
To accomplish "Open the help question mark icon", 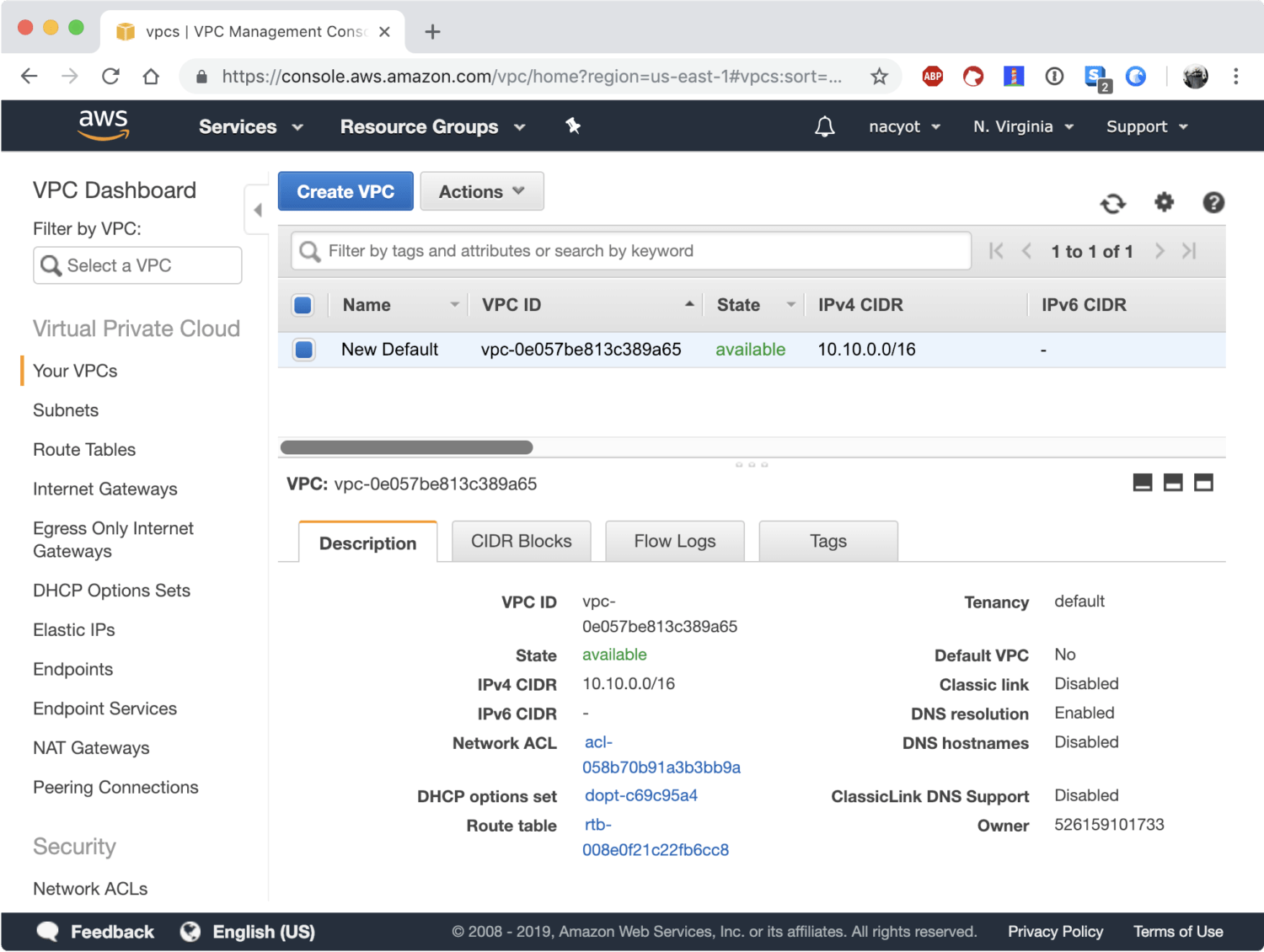I will 1213,202.
